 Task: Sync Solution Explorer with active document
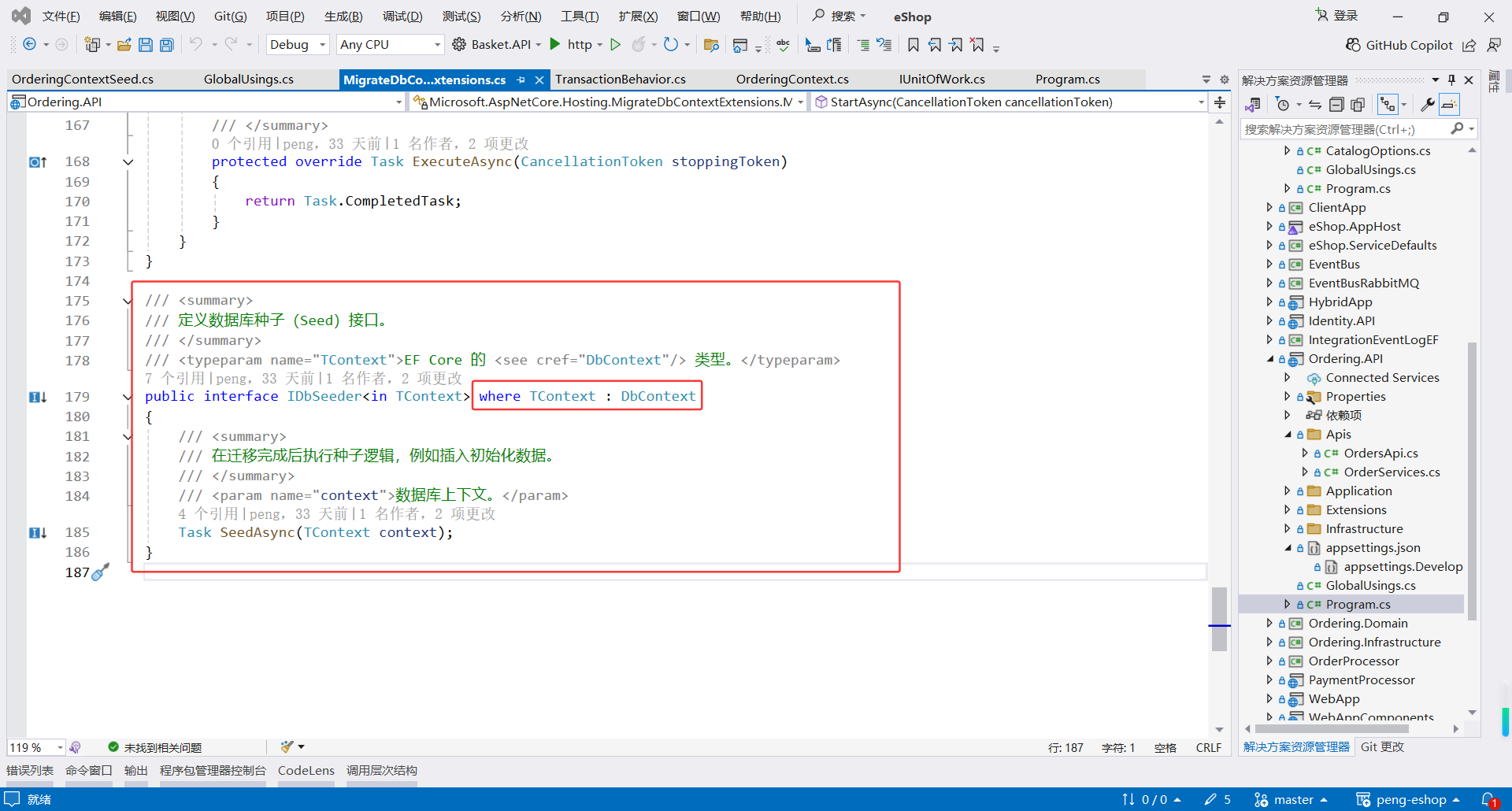(1314, 104)
